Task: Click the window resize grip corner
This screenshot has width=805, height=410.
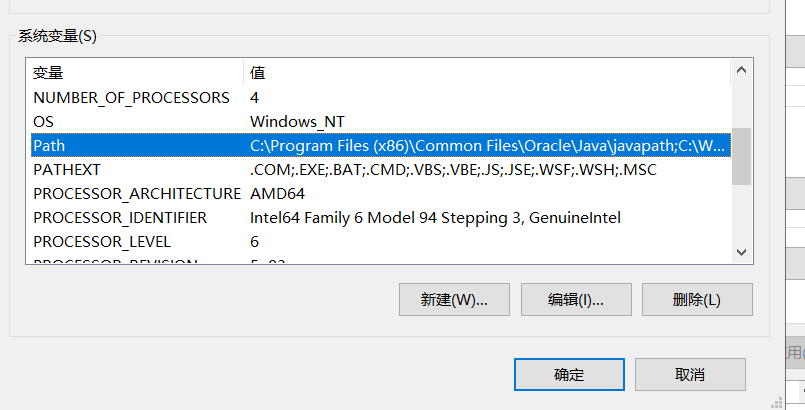Action: click(777, 402)
